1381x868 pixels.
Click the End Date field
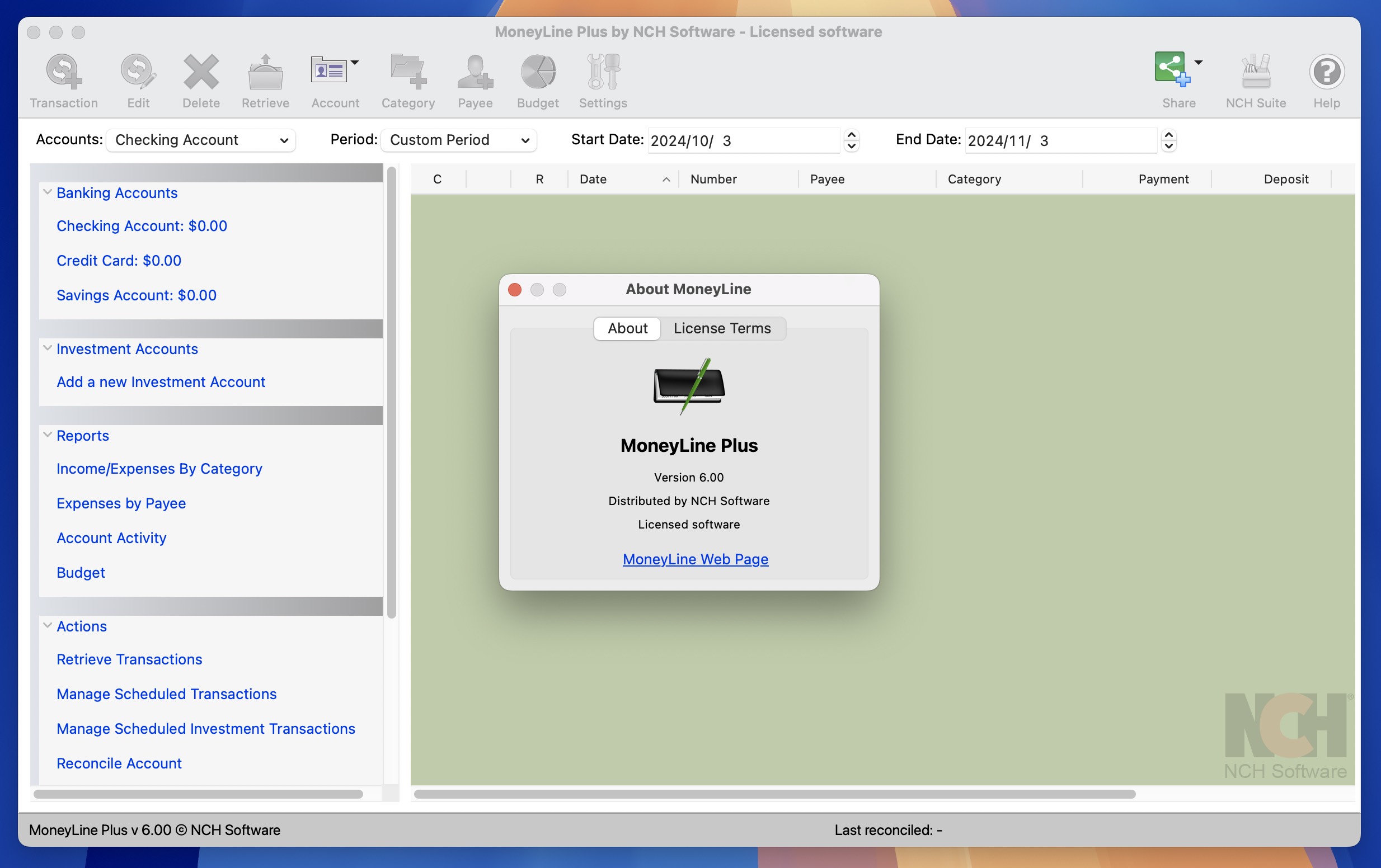point(1061,140)
